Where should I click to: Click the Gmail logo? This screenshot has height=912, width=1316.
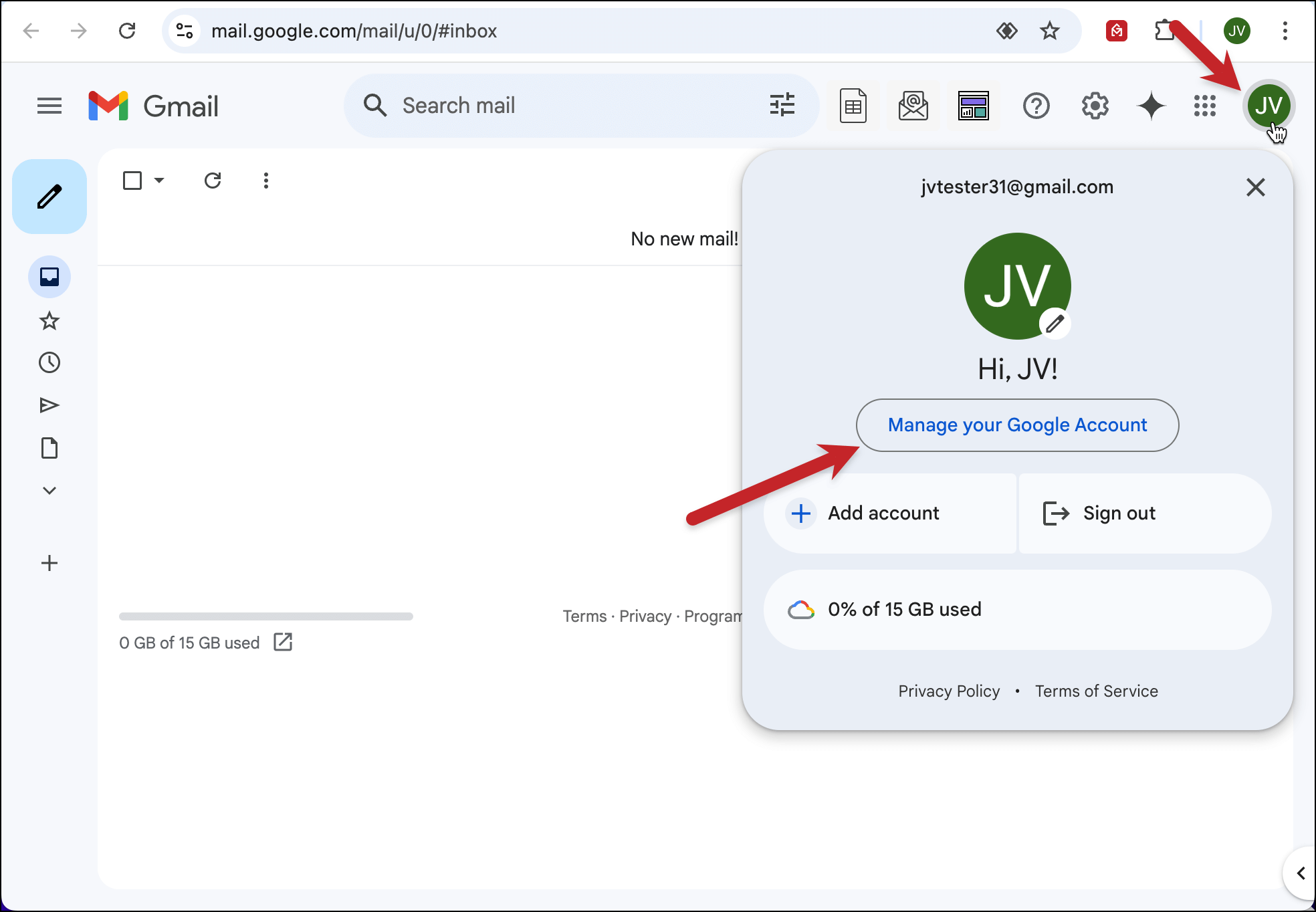[154, 106]
